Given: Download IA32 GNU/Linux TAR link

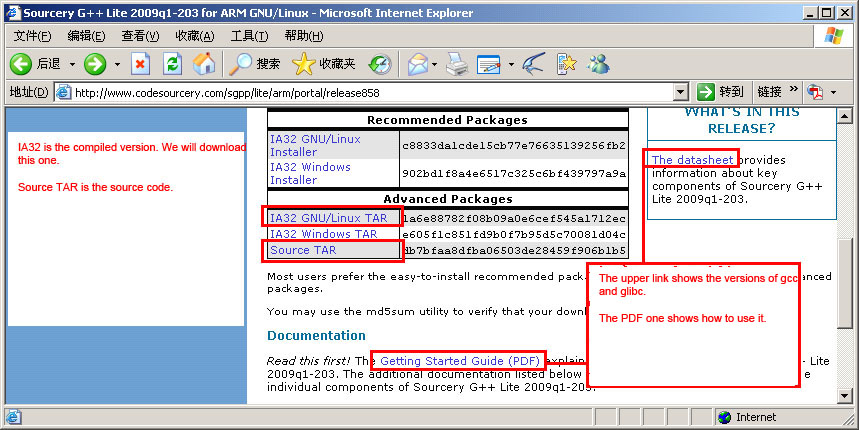Looking at the screenshot, I should click(x=329, y=218).
